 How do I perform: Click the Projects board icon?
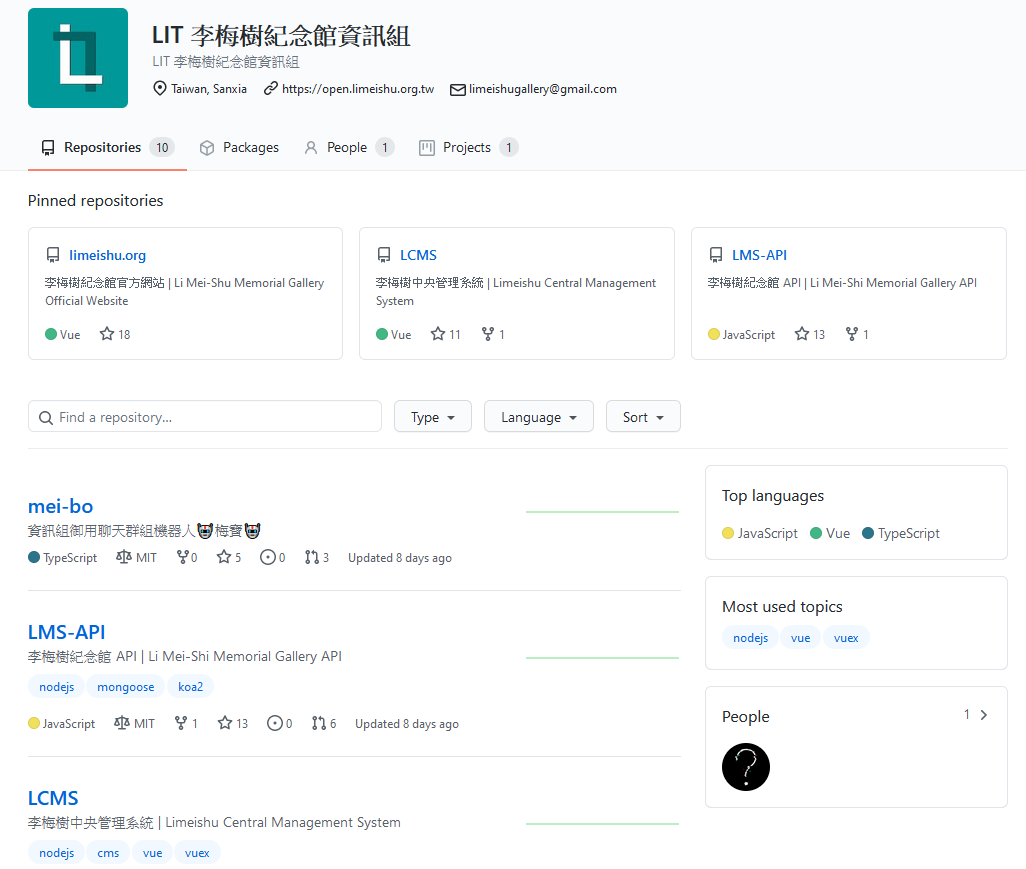click(427, 148)
